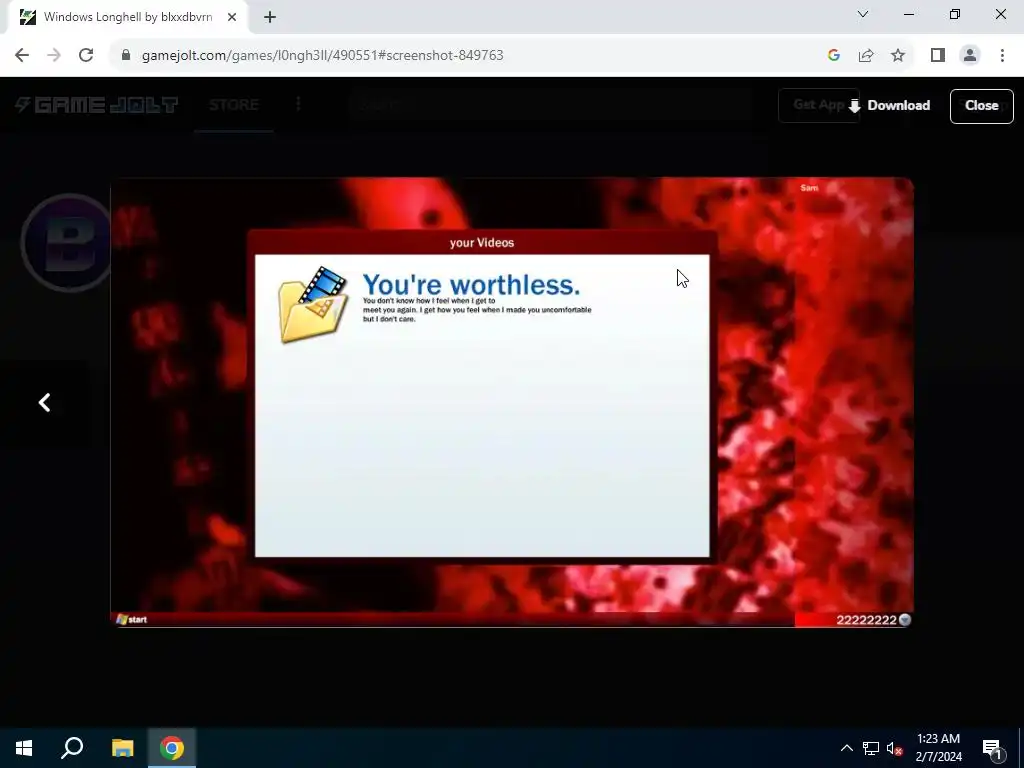Open the Game Jolt vertical dots menu
1024x768 pixels.
click(298, 104)
